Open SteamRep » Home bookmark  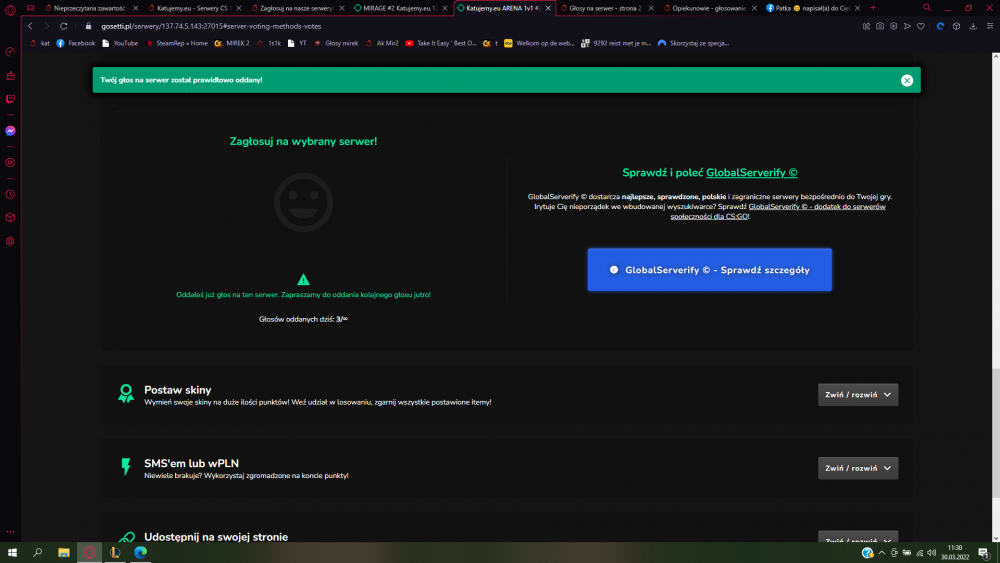[177, 43]
